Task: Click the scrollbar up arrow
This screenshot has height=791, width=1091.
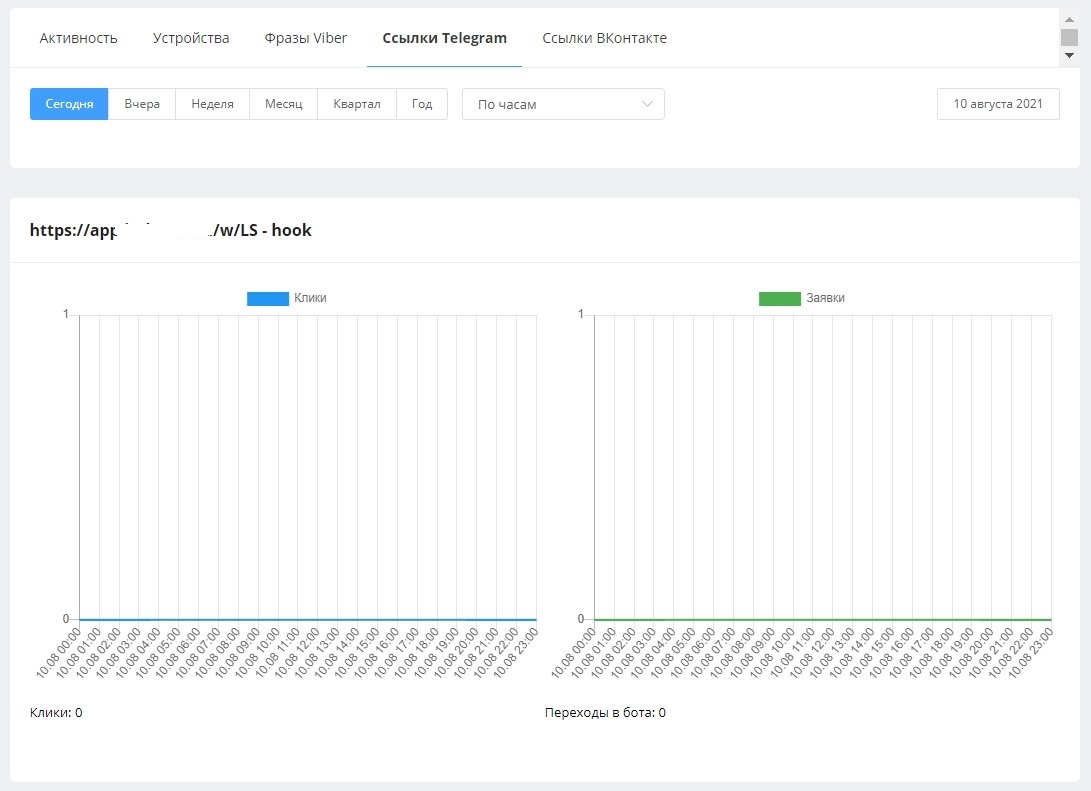Action: coord(1069,17)
